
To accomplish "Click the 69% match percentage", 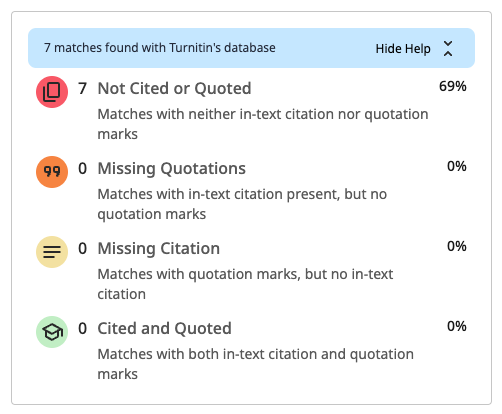I will coord(452,86).
